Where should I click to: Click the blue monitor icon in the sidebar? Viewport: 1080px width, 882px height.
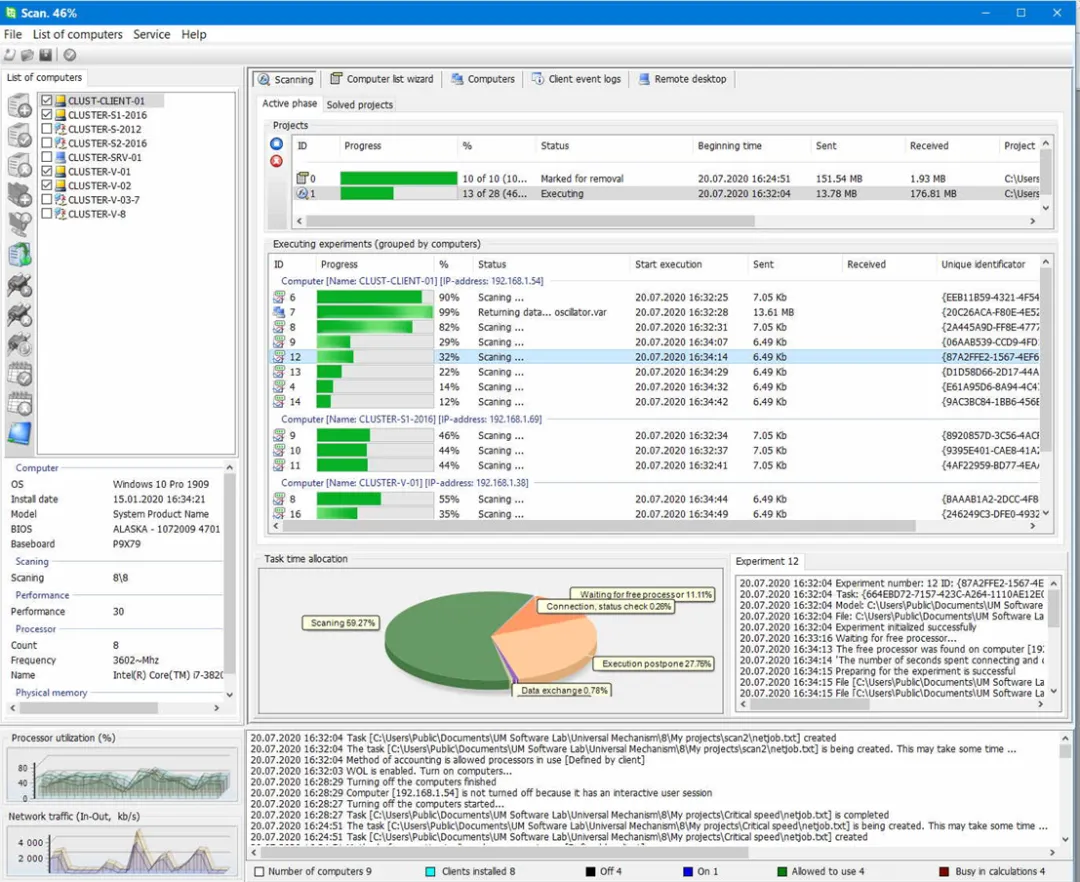click(x=19, y=434)
